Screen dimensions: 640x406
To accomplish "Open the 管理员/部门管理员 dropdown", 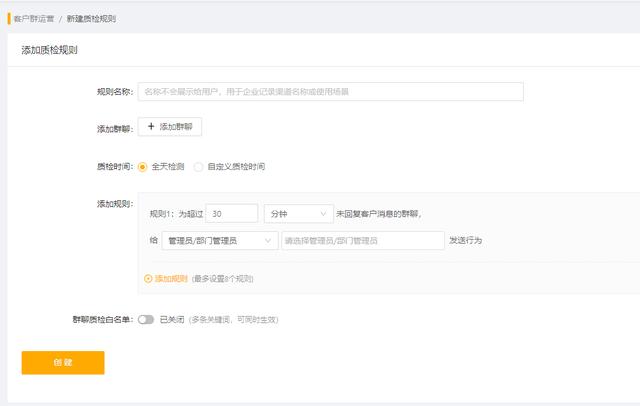I will (x=220, y=240).
